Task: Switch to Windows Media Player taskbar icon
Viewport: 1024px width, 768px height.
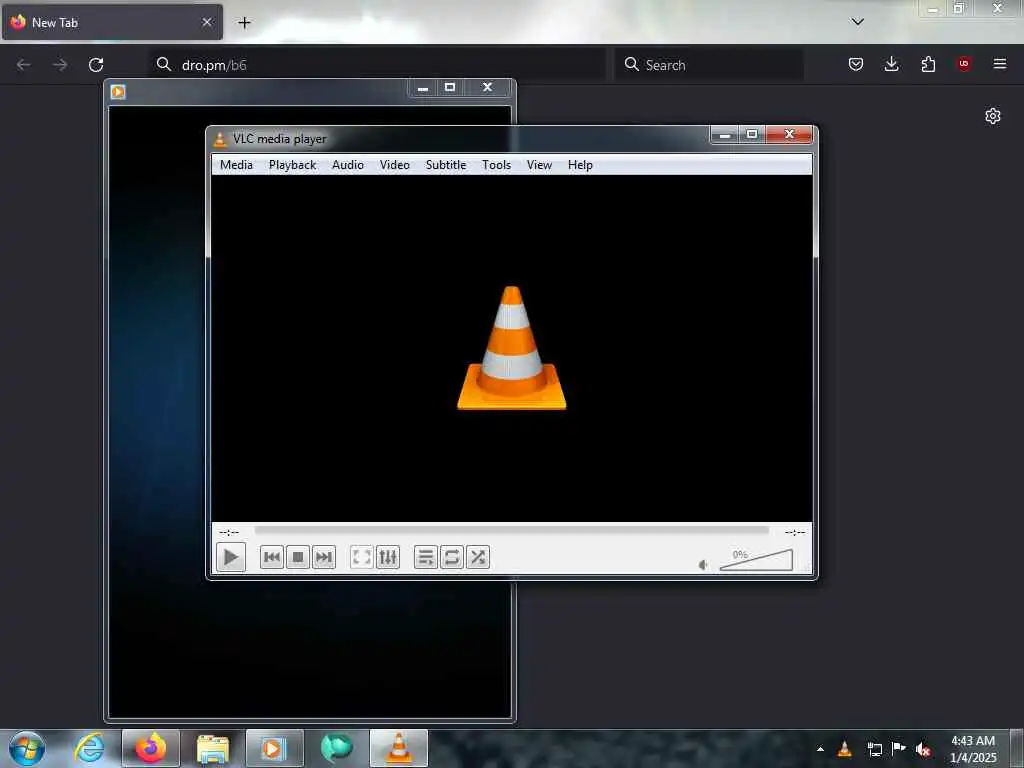Action: click(274, 748)
